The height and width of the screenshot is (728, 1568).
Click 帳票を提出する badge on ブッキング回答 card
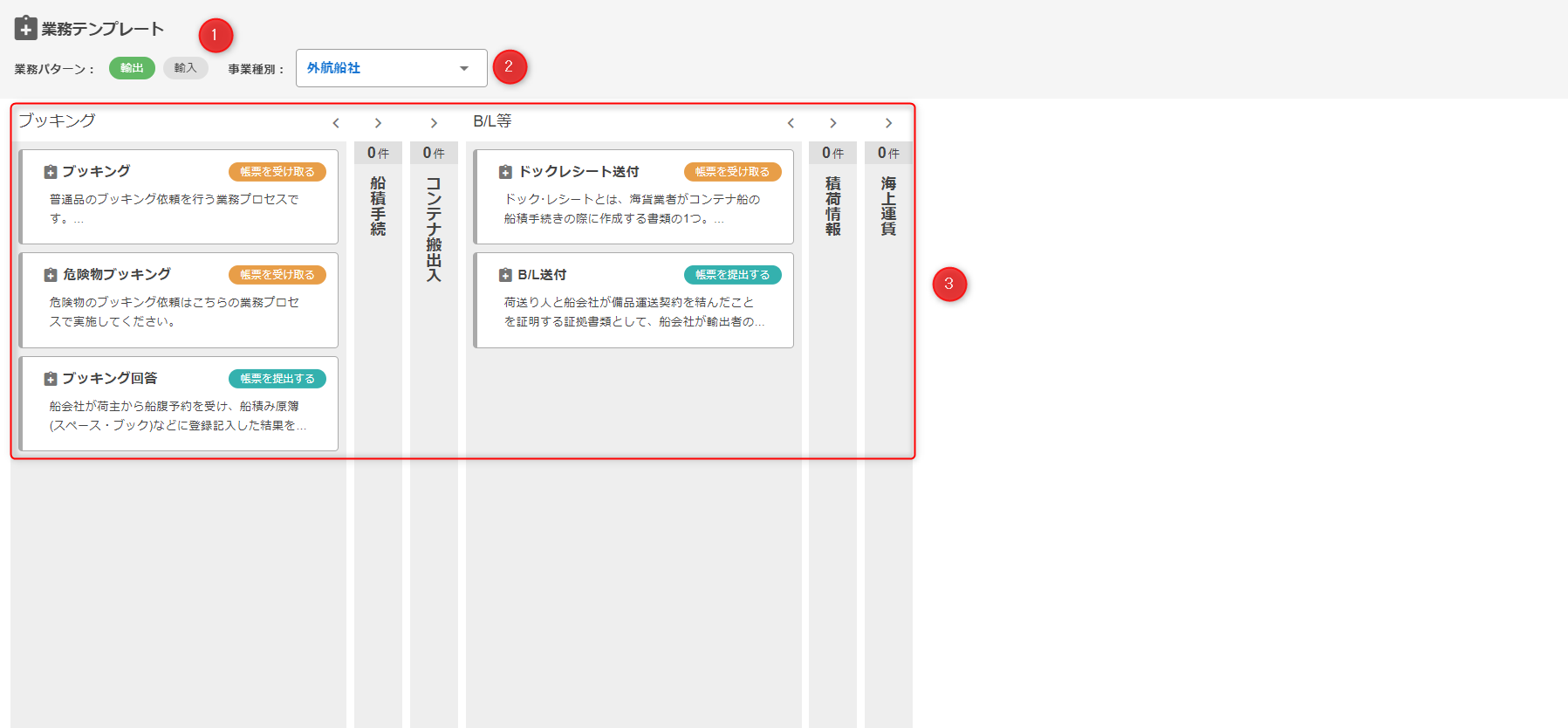click(277, 379)
